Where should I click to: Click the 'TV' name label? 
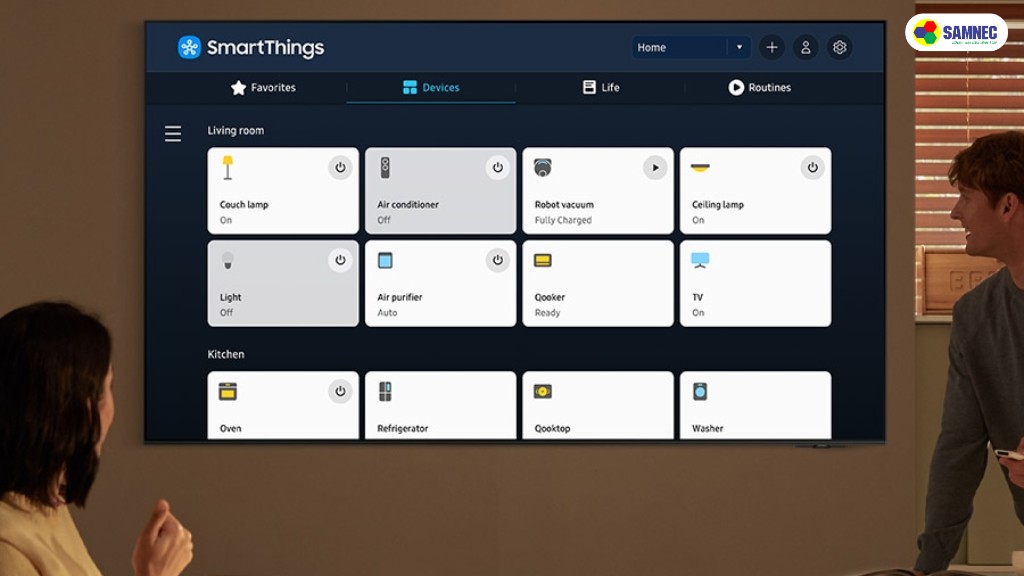coord(697,297)
